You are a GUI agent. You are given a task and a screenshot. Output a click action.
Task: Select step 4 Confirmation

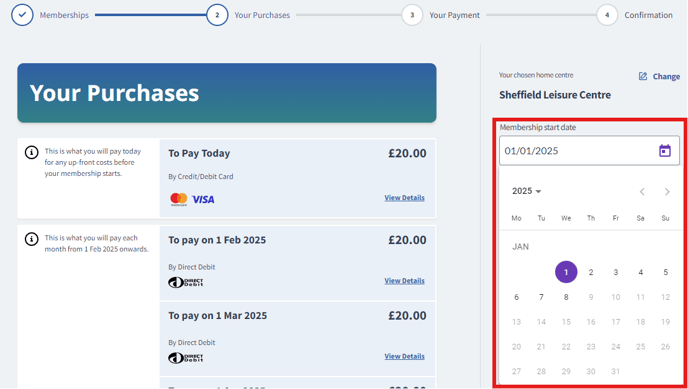[607, 15]
